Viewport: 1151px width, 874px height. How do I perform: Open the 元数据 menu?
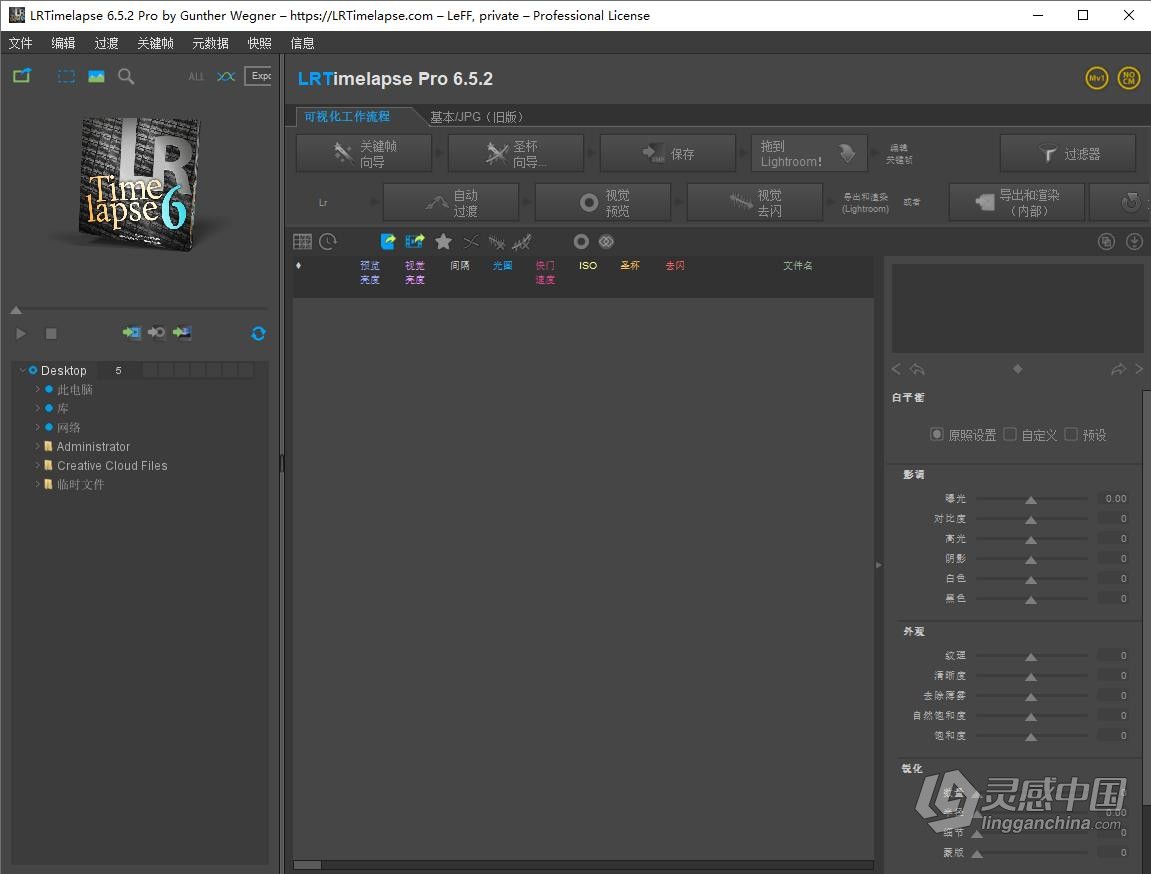click(210, 43)
